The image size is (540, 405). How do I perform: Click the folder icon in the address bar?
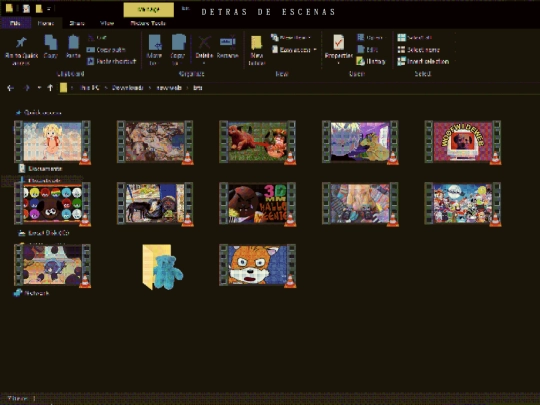(63, 87)
